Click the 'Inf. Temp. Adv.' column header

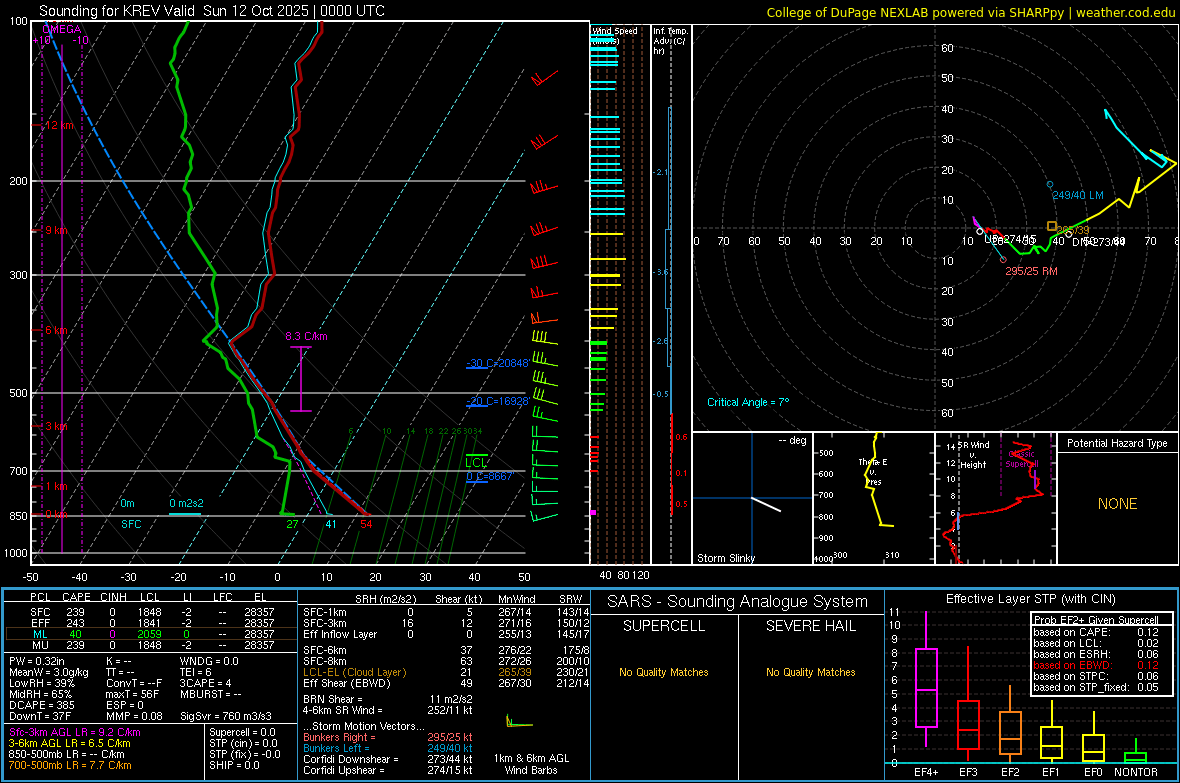pos(669,41)
